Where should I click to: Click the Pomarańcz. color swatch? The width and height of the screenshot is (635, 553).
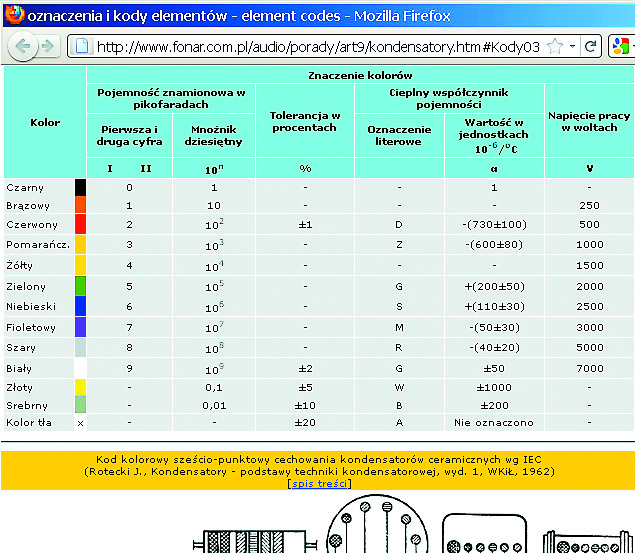[80, 245]
